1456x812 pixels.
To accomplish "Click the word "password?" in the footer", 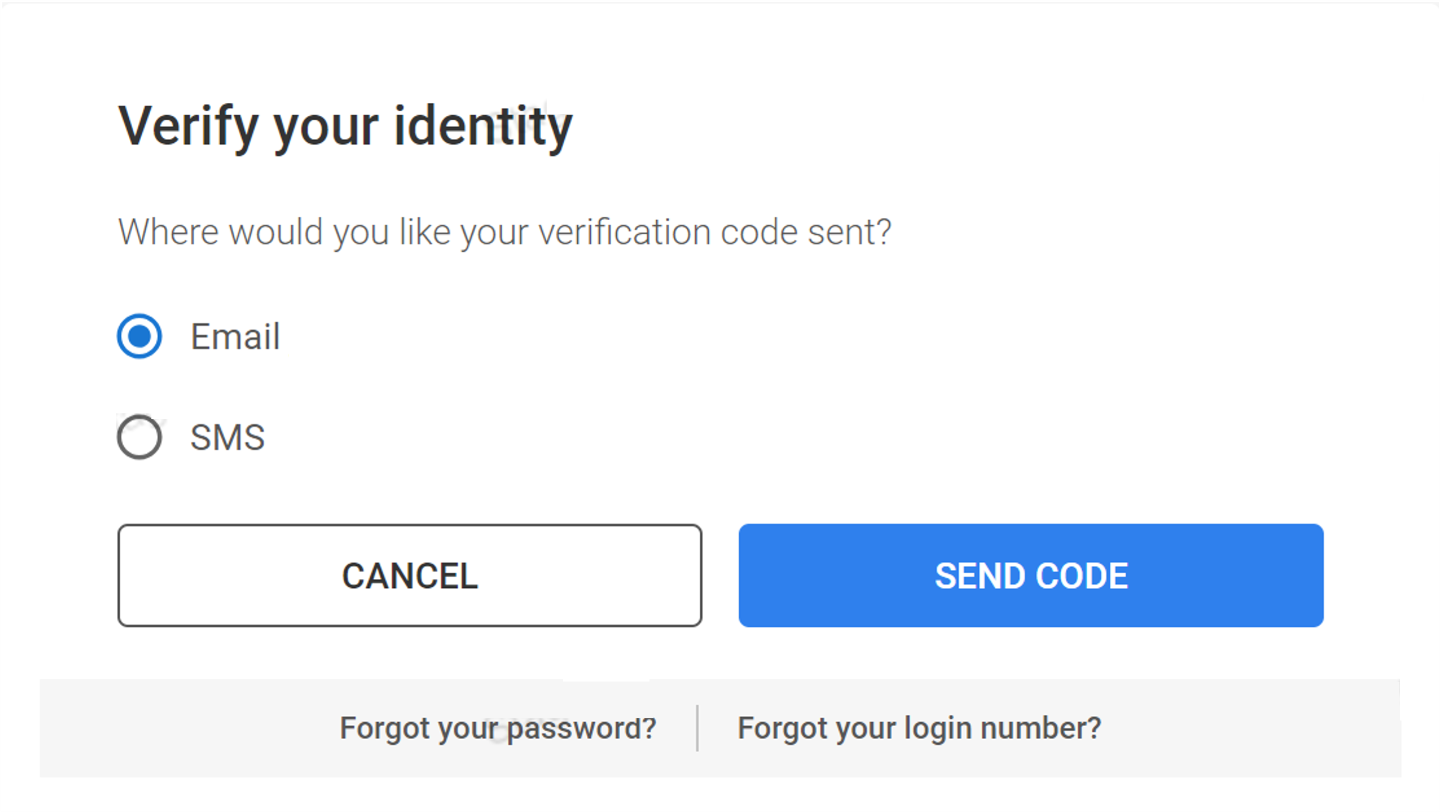I will (x=581, y=728).
